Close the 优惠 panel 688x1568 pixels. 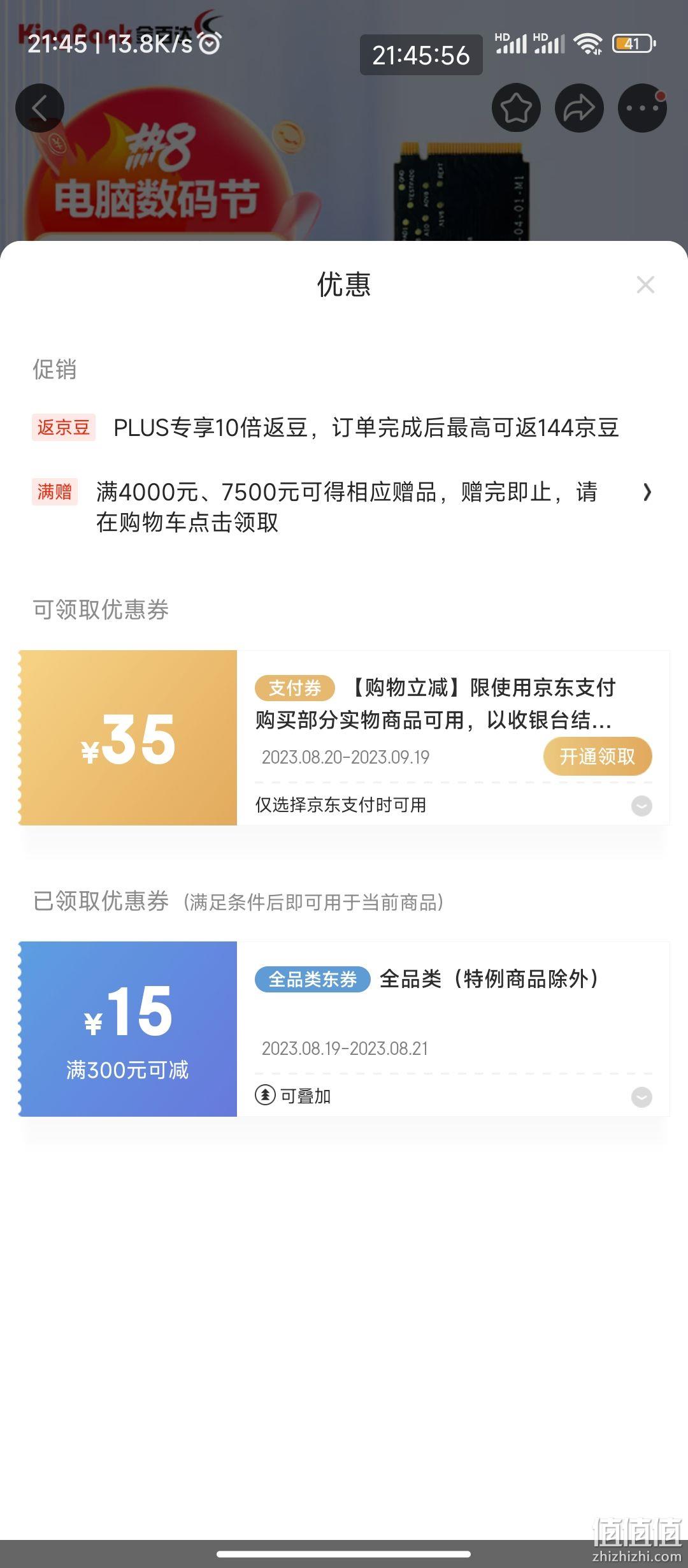tap(645, 285)
